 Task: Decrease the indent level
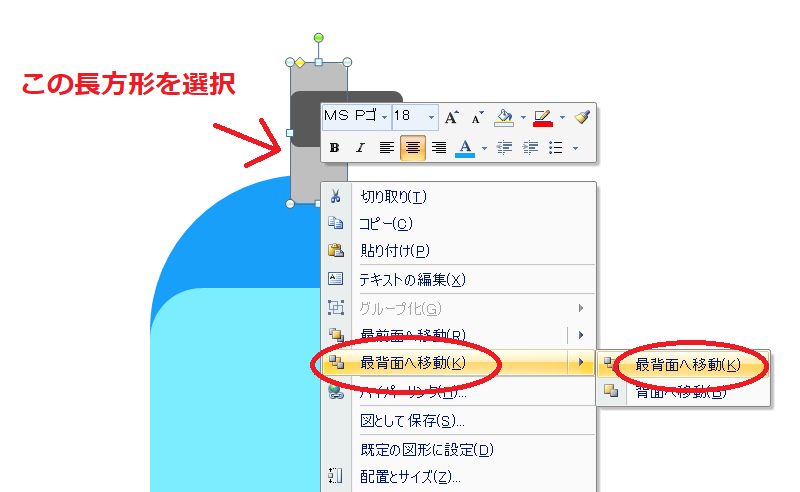click(504, 147)
